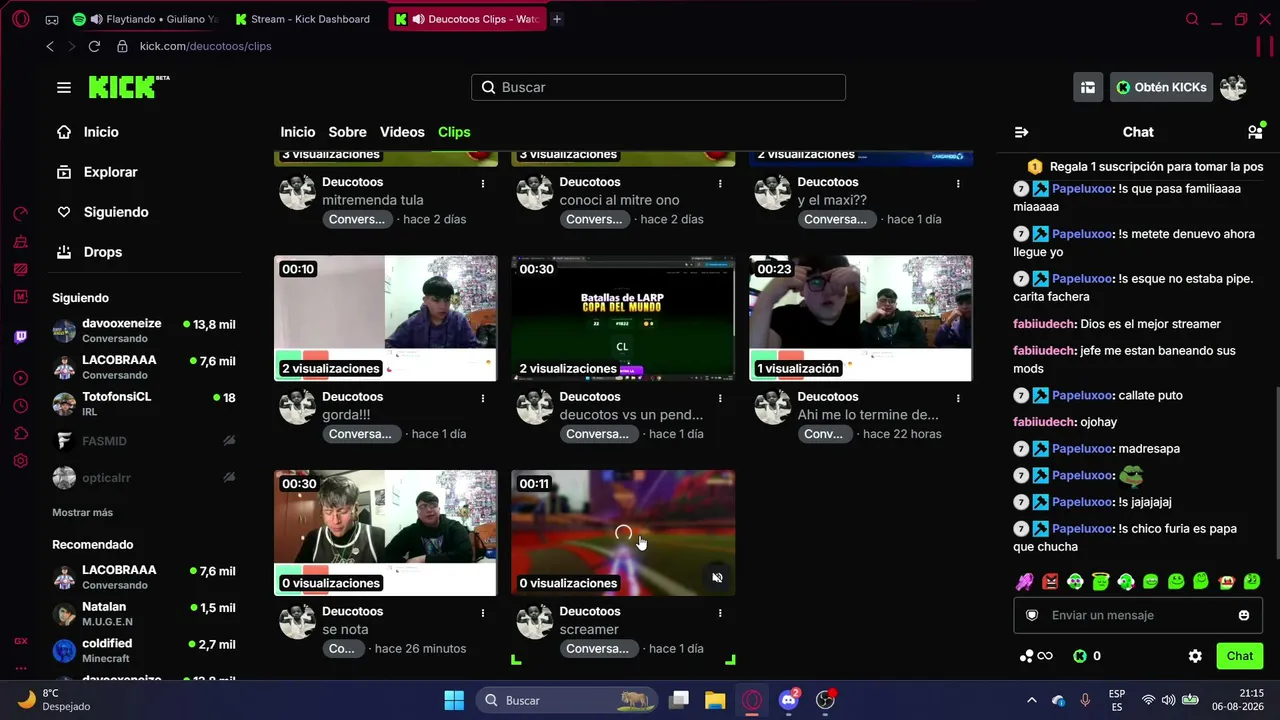
Task: Open chat settings gear
Action: pos(1195,656)
